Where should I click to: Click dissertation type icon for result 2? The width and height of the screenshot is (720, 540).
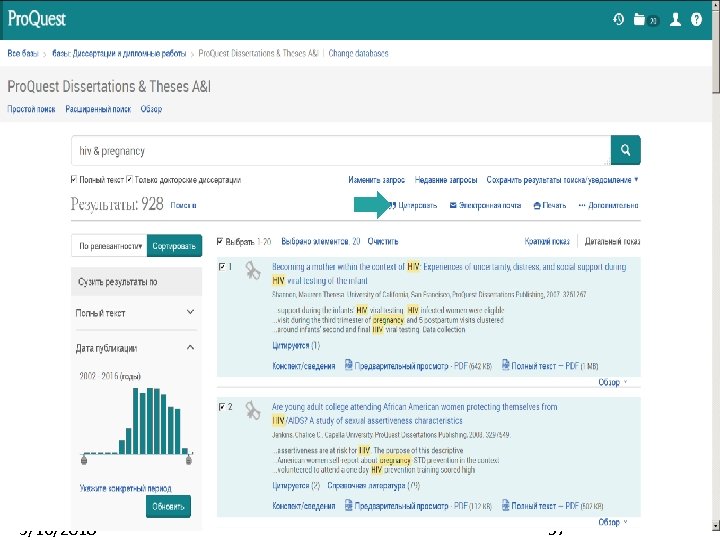tap(252, 411)
